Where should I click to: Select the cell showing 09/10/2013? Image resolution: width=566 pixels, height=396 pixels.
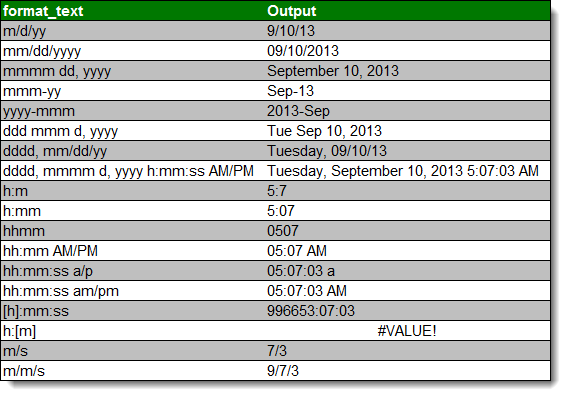[408, 51]
